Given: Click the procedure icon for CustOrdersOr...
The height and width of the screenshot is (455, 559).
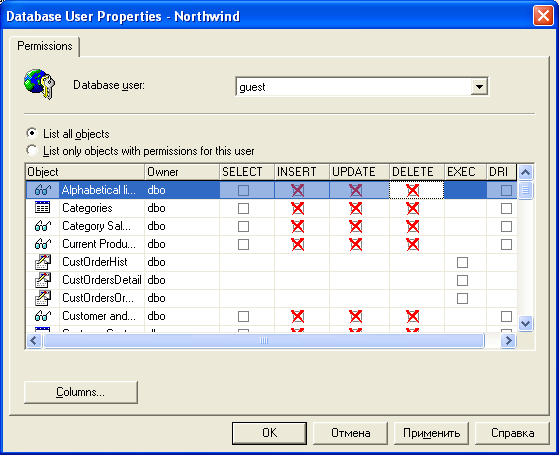Looking at the screenshot, I should click(x=43, y=298).
